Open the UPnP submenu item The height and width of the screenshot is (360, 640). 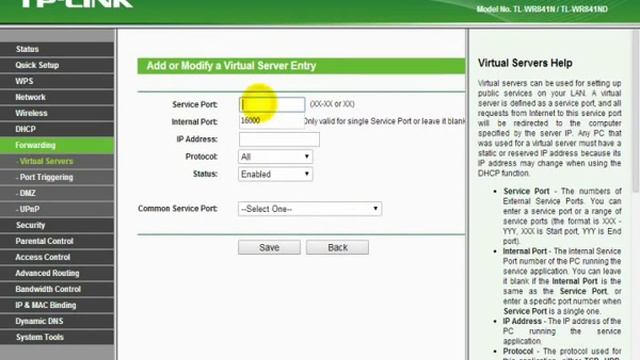point(57,209)
